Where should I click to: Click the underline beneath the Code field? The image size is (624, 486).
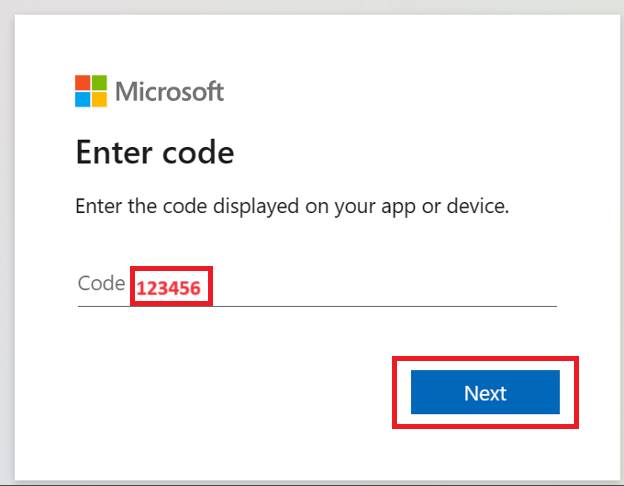click(317, 306)
